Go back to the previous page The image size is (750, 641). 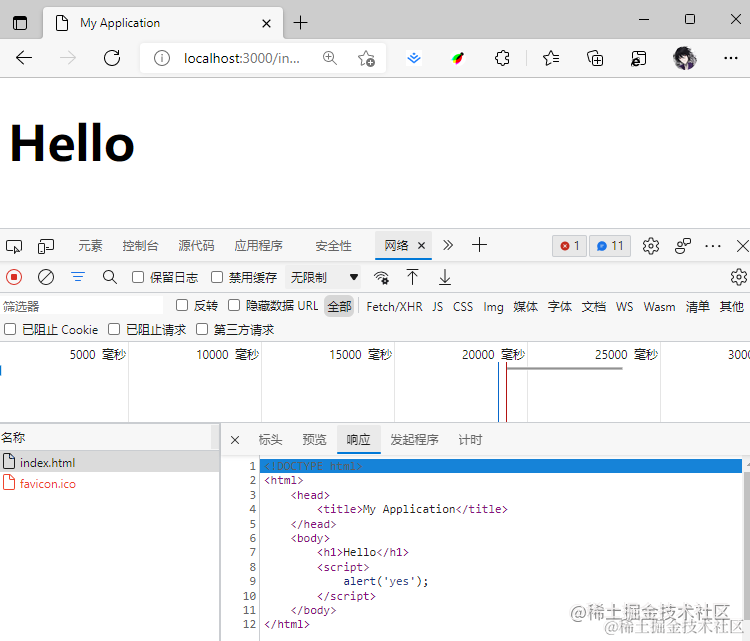pyautogui.click(x=23, y=58)
